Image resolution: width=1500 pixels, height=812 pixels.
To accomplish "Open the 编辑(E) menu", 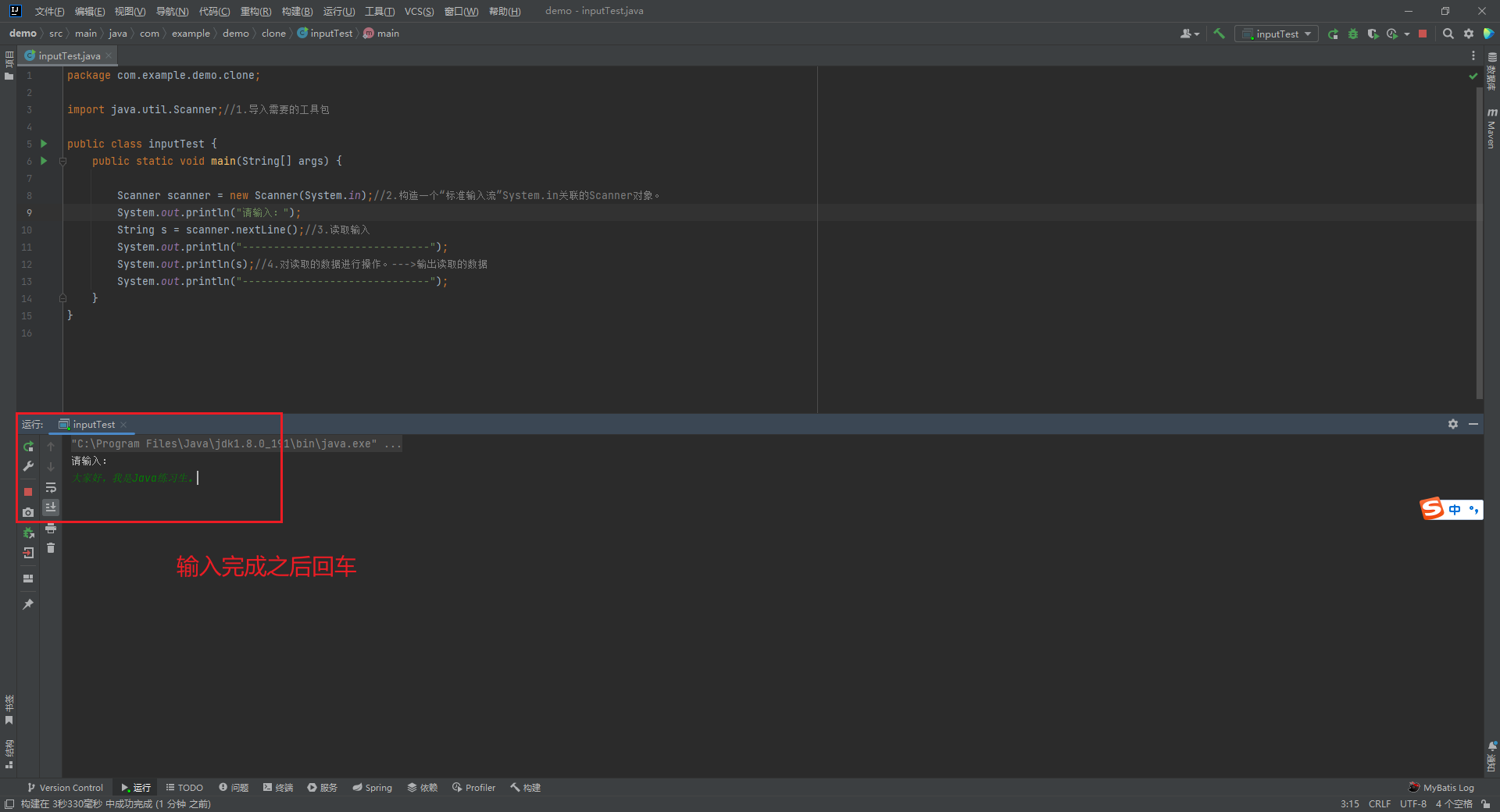I will click(89, 11).
